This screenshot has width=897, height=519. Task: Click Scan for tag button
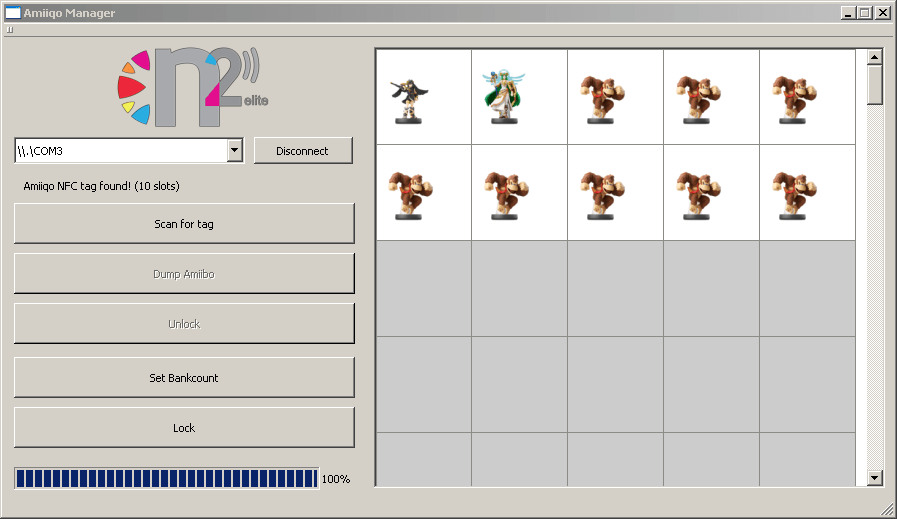click(x=184, y=224)
